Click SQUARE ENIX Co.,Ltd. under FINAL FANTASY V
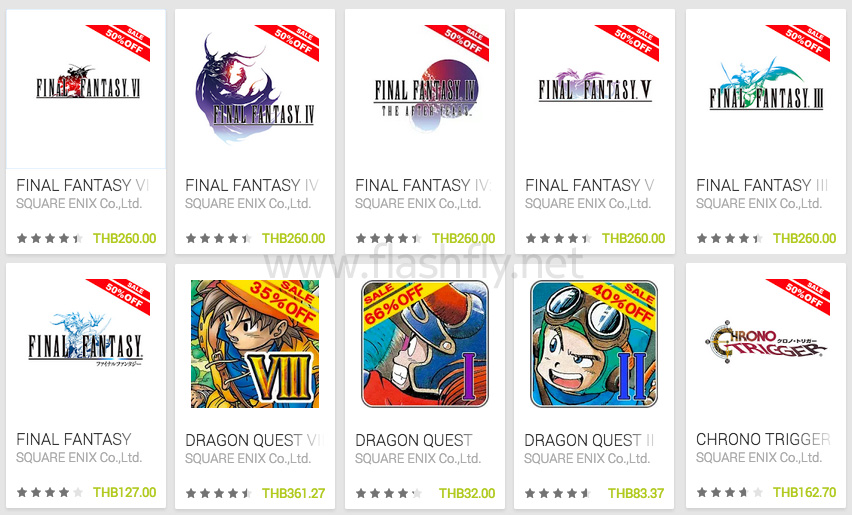 (x=588, y=204)
